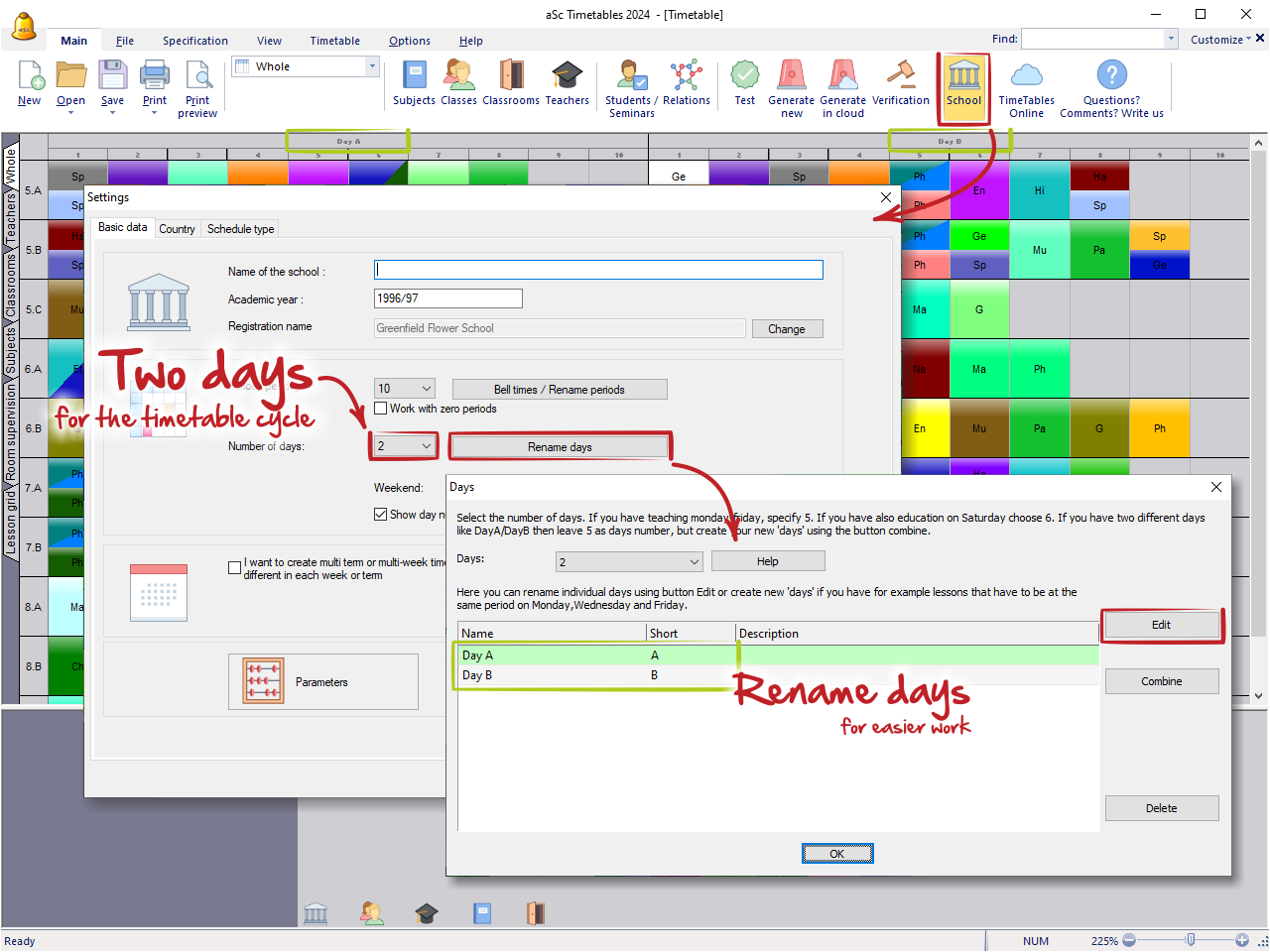Expand the Save button dropdown arrow
This screenshot has height=952, width=1270.
[112, 113]
